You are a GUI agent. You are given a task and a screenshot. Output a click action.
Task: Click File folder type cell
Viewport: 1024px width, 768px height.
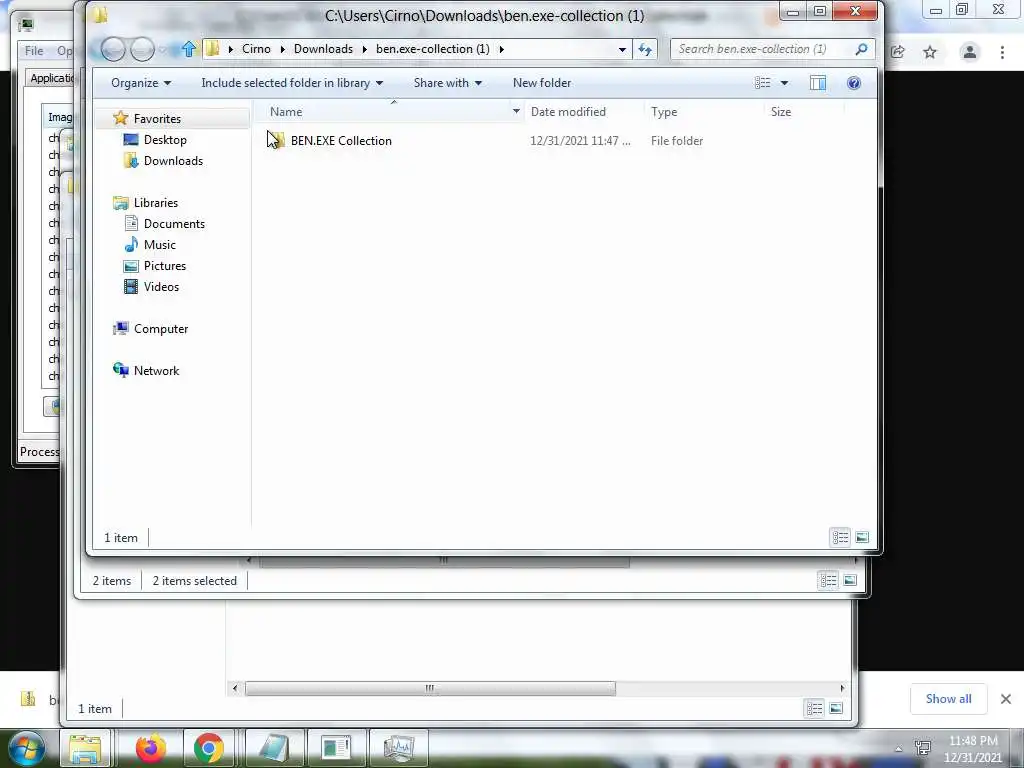[677, 140]
